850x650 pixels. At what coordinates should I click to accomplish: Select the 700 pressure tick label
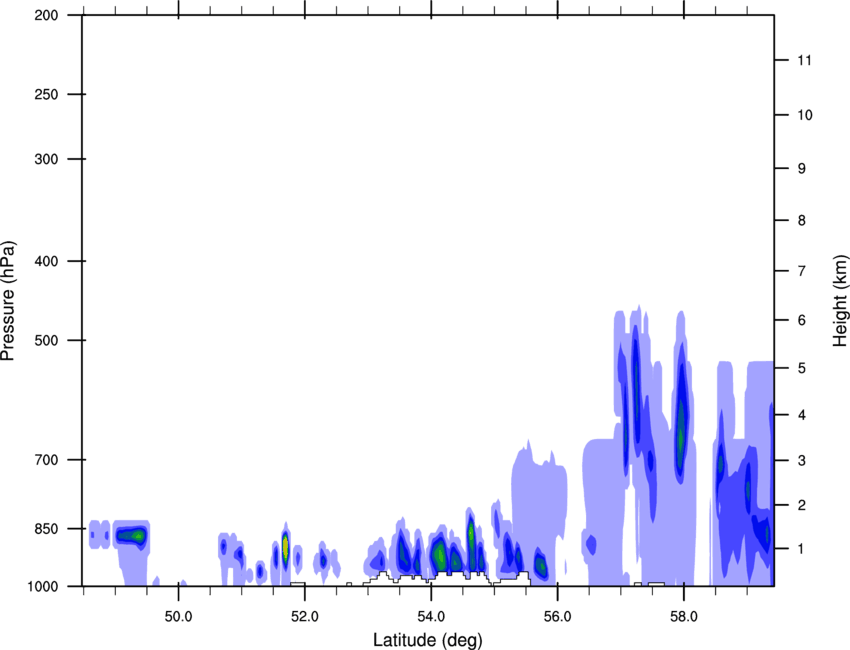[x=46, y=459]
